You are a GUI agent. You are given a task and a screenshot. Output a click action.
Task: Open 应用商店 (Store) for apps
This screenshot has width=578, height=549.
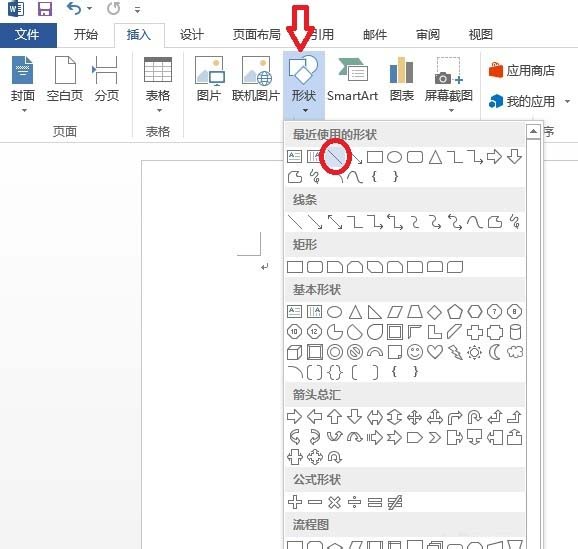pos(522,70)
